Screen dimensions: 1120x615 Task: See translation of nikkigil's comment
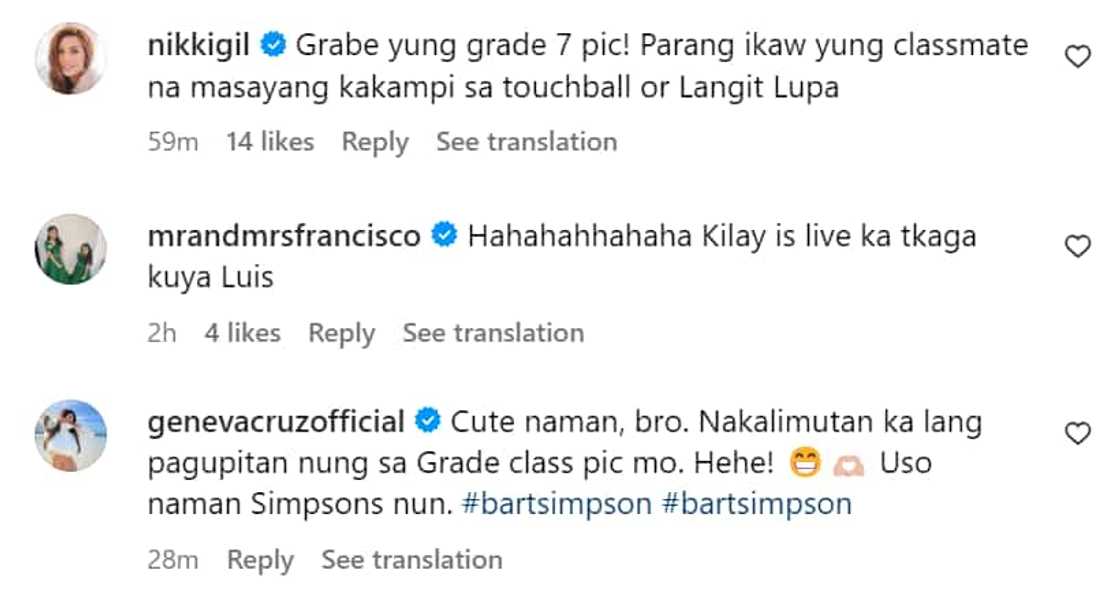coord(526,142)
